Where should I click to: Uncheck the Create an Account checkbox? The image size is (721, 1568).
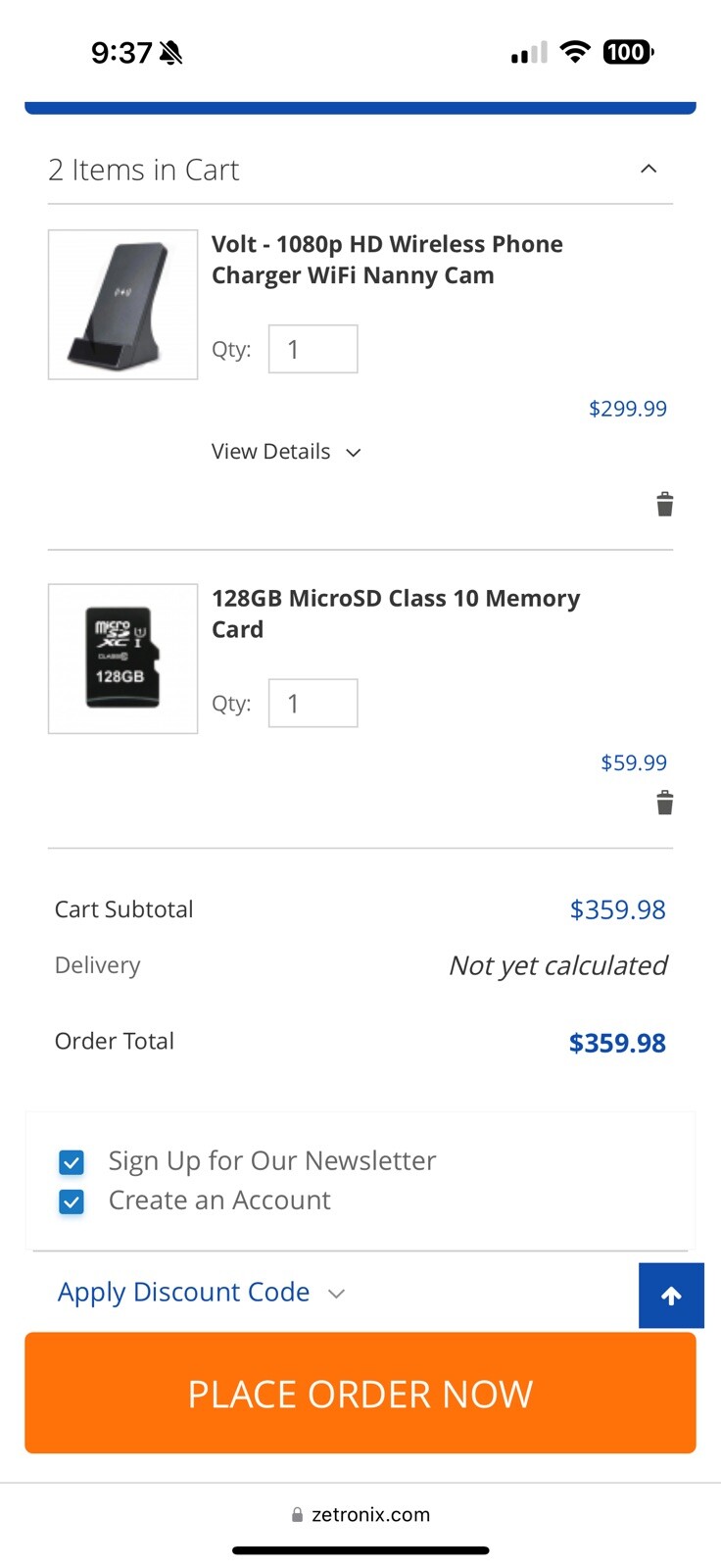(72, 1201)
